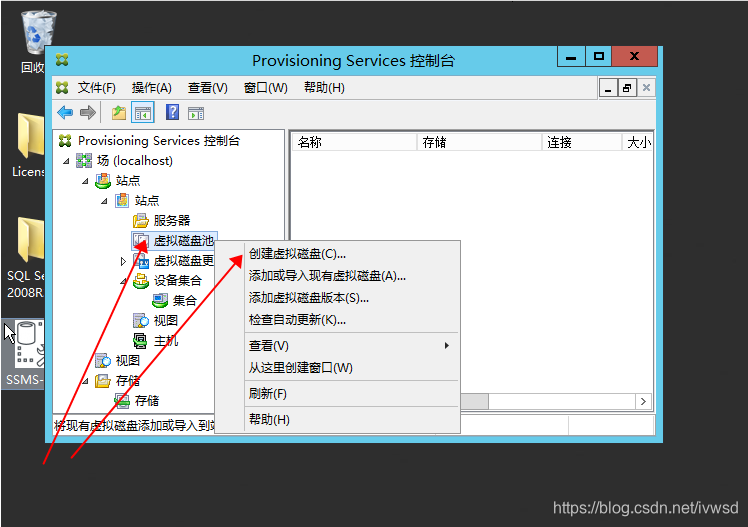Image resolution: width=748 pixels, height=527 pixels.
Task: Collapse the 场 (localhost) tree node
Action: click(x=67, y=161)
